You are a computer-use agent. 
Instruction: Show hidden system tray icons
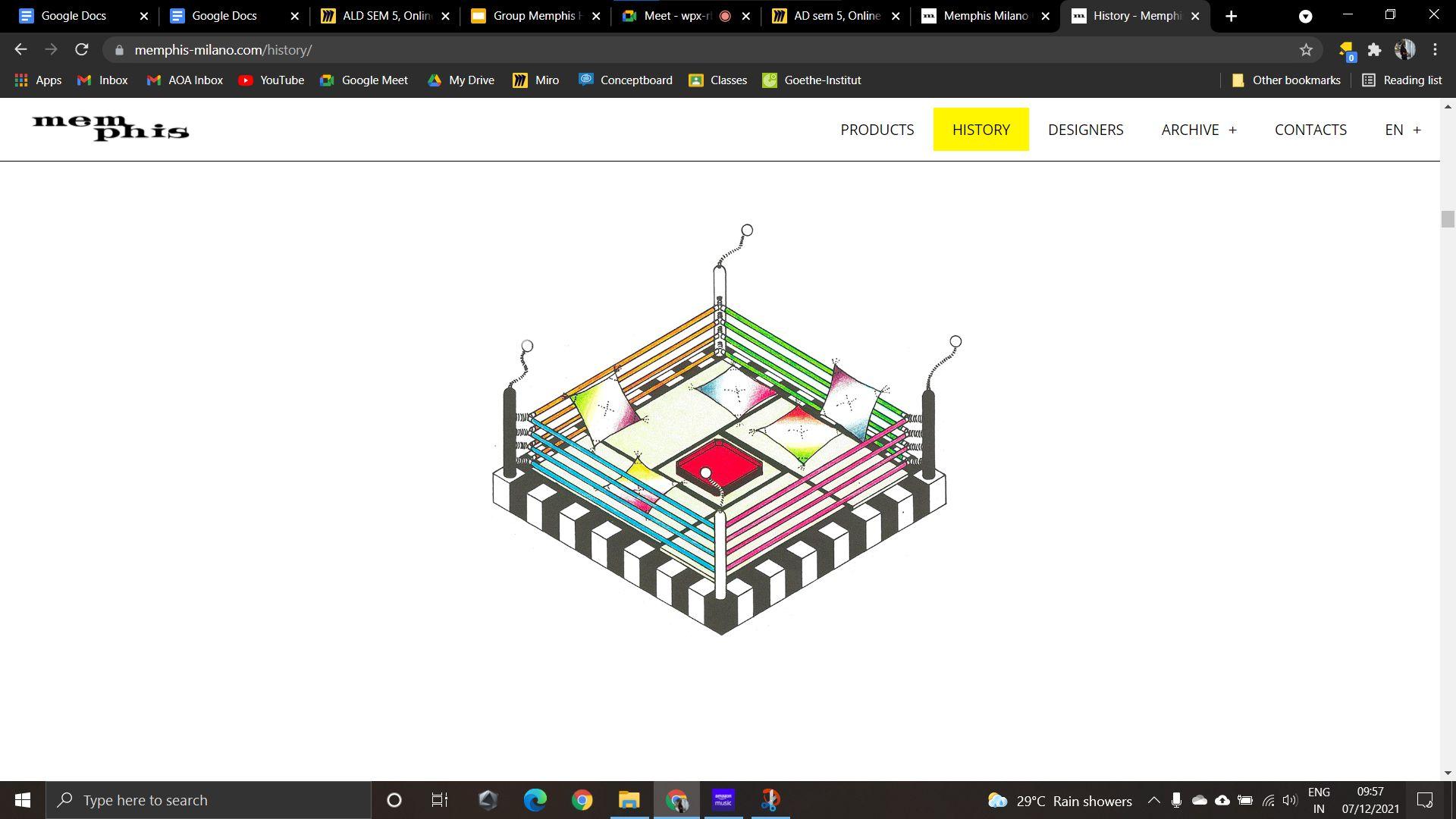(x=1153, y=801)
